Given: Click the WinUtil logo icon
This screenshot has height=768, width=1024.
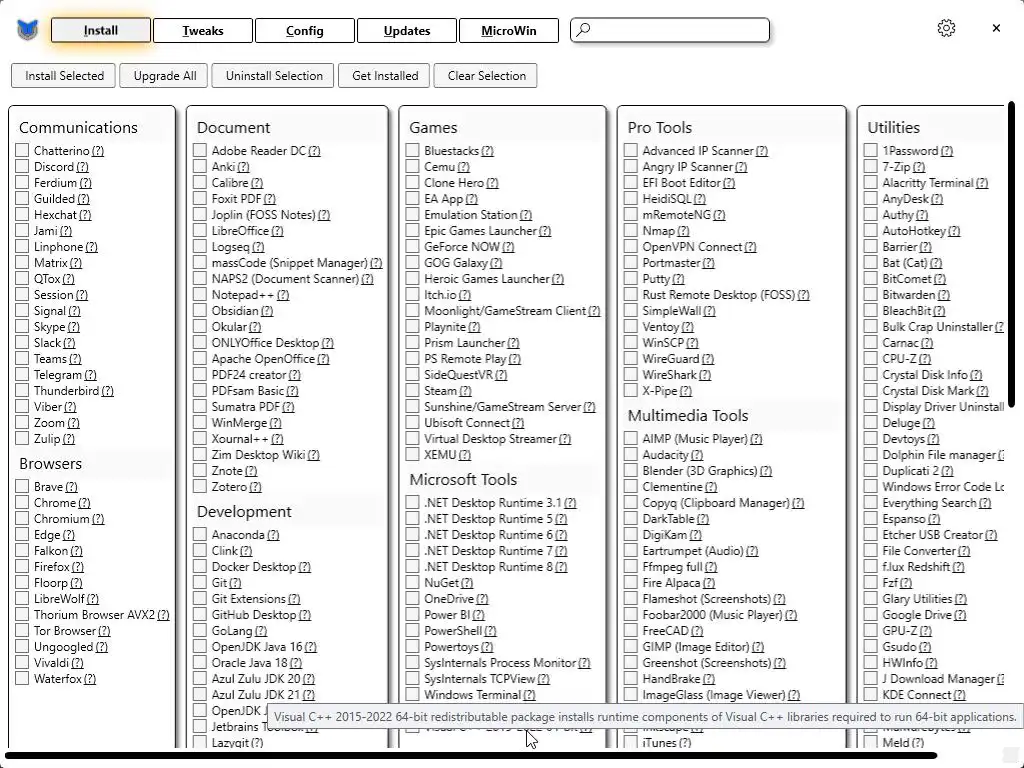Looking at the screenshot, I should click(27, 30).
